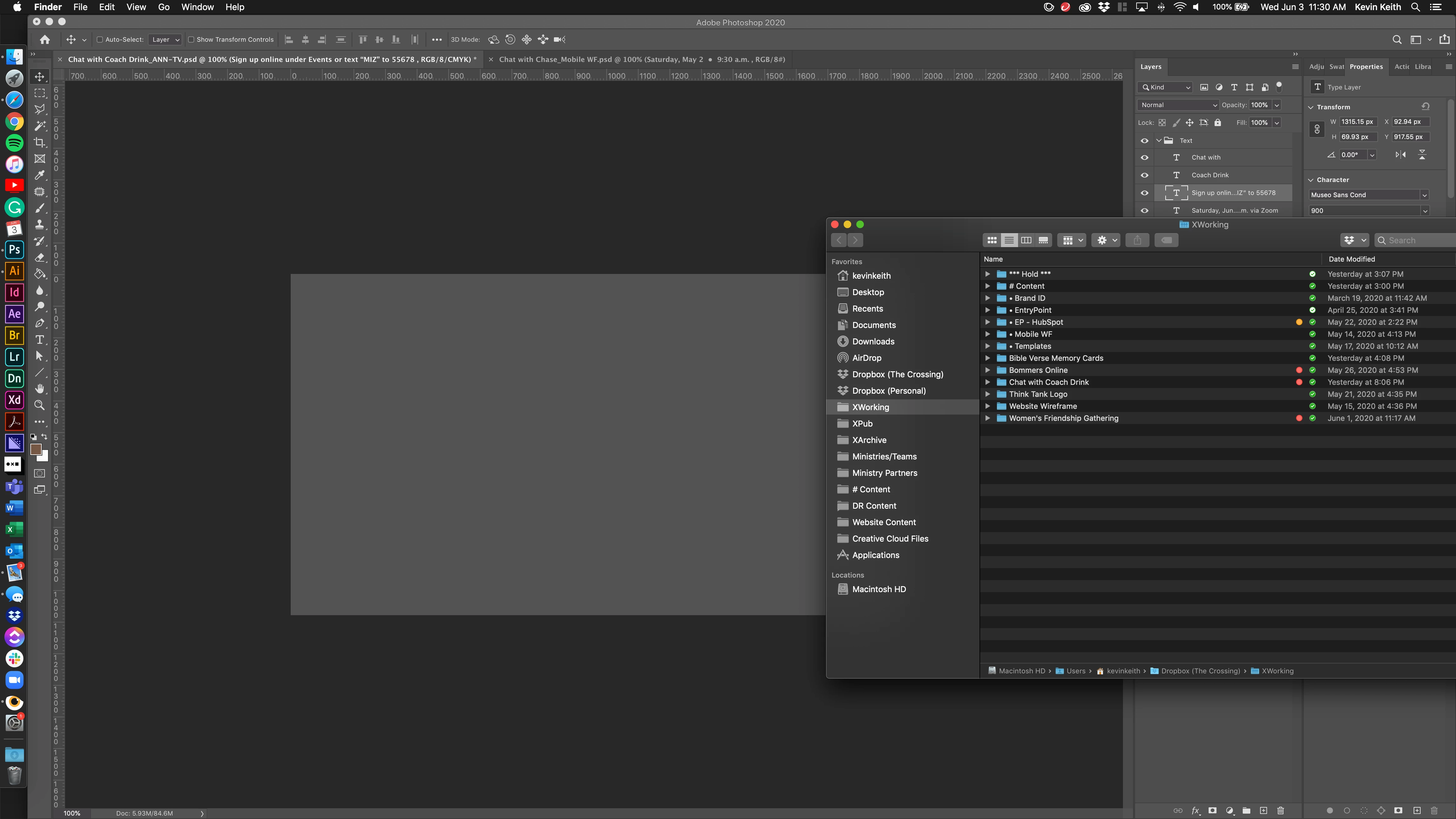
Task: Select the Eyedropper tool
Action: [x=39, y=175]
